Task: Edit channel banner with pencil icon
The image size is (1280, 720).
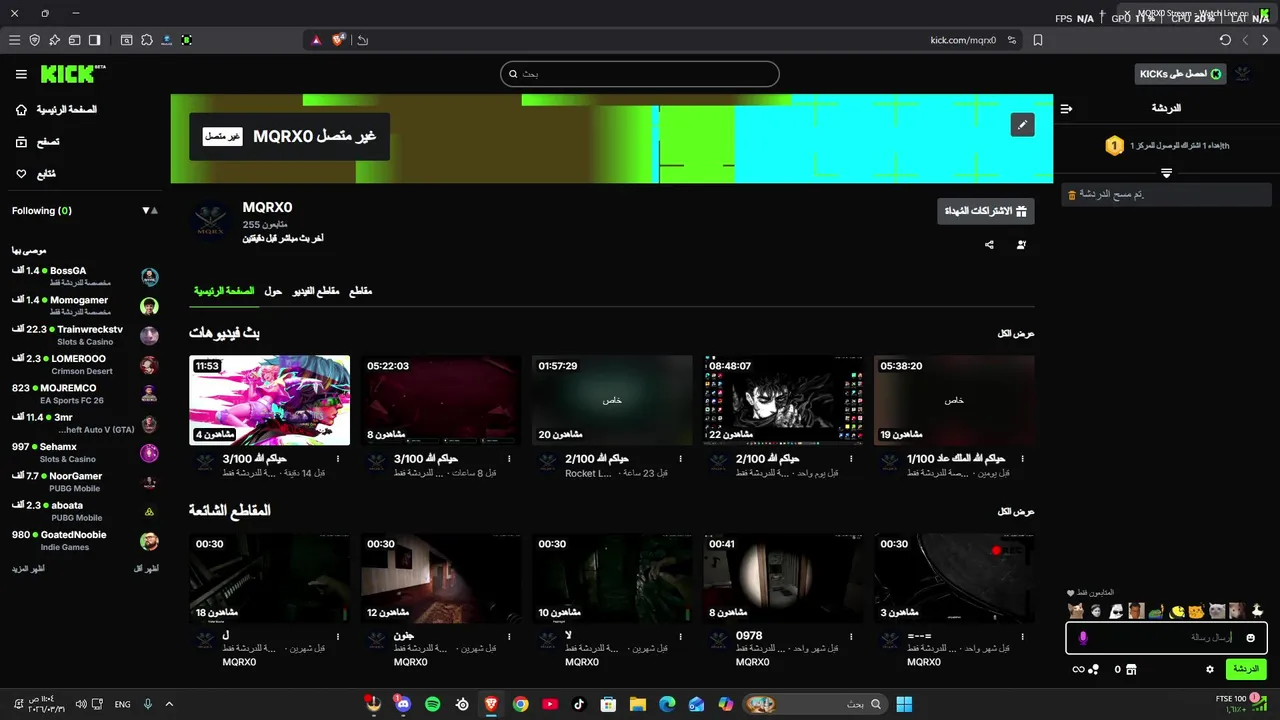Action: point(1022,125)
